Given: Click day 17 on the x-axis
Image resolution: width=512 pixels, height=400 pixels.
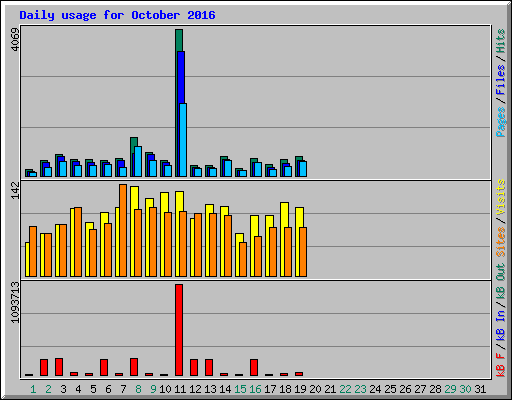Looking at the screenshot, I should tap(270, 389).
